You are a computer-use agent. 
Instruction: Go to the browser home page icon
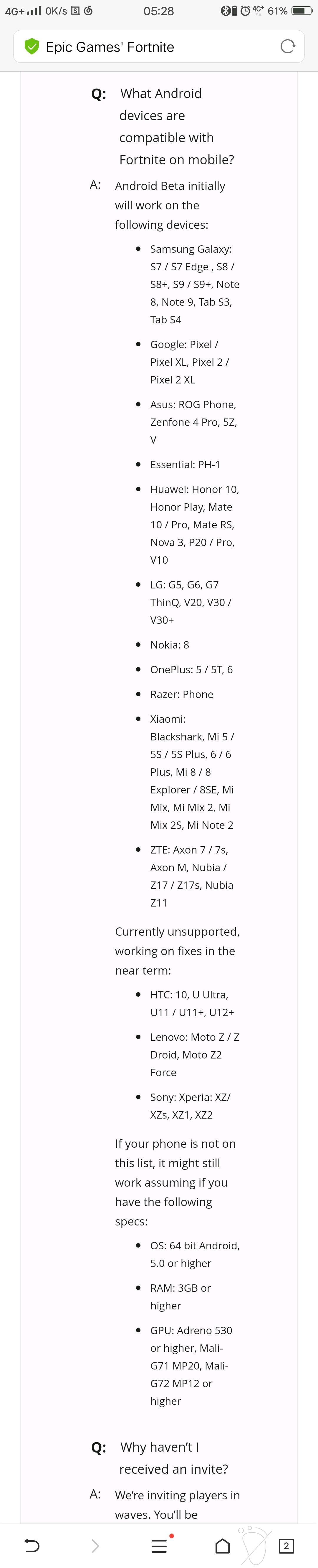[223, 1546]
